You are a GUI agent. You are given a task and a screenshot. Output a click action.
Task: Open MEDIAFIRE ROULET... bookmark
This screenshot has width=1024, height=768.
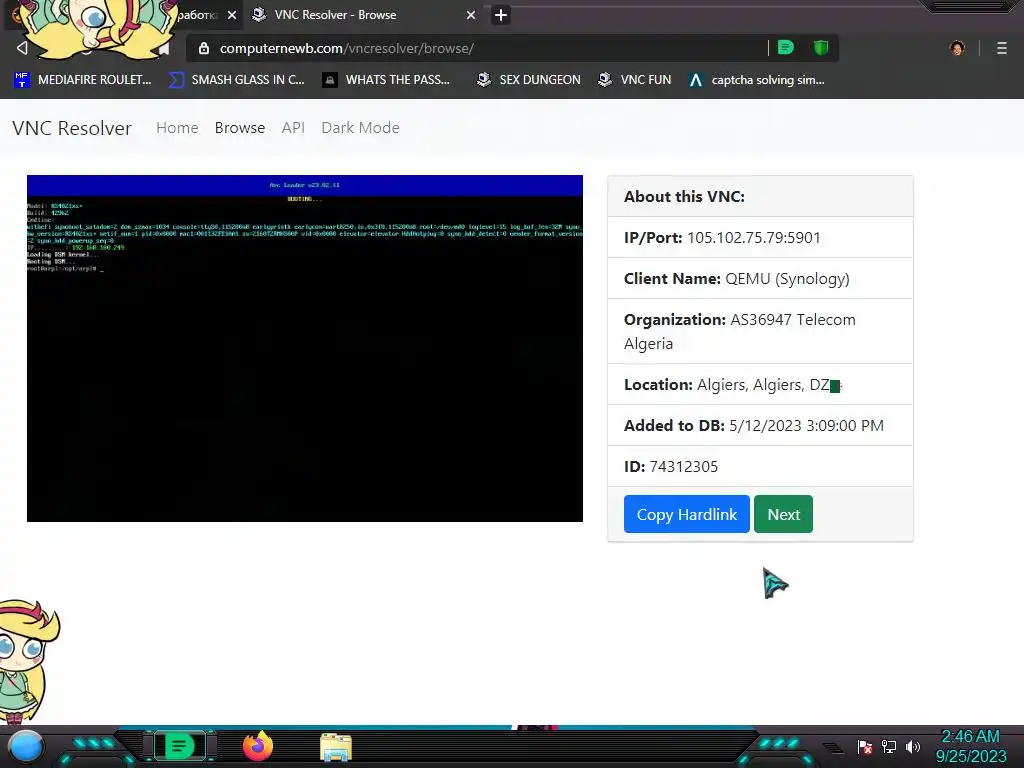click(82, 80)
